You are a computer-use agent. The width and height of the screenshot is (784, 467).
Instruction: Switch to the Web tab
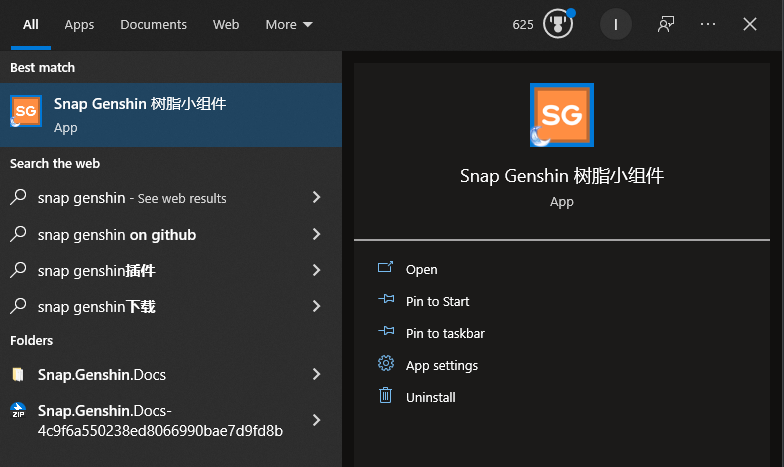tap(226, 24)
